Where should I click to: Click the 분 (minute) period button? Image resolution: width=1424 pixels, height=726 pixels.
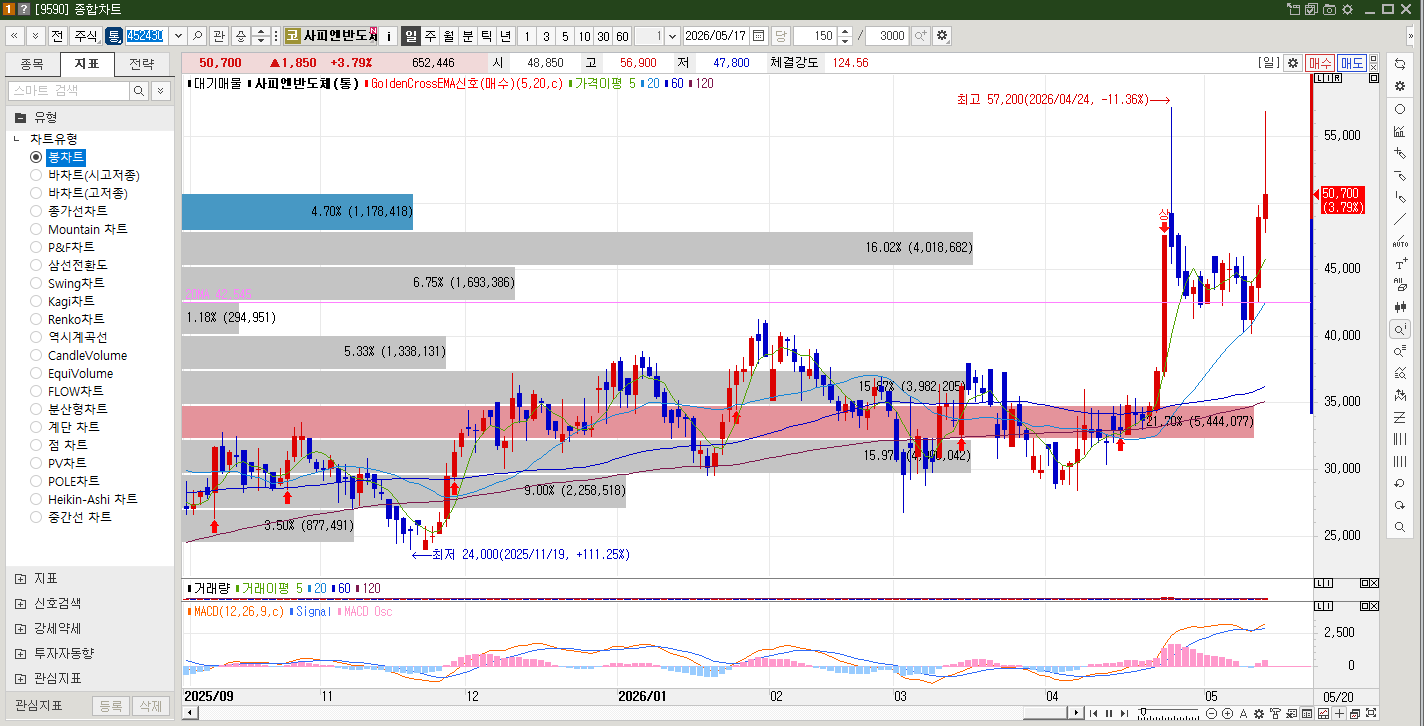(x=468, y=35)
